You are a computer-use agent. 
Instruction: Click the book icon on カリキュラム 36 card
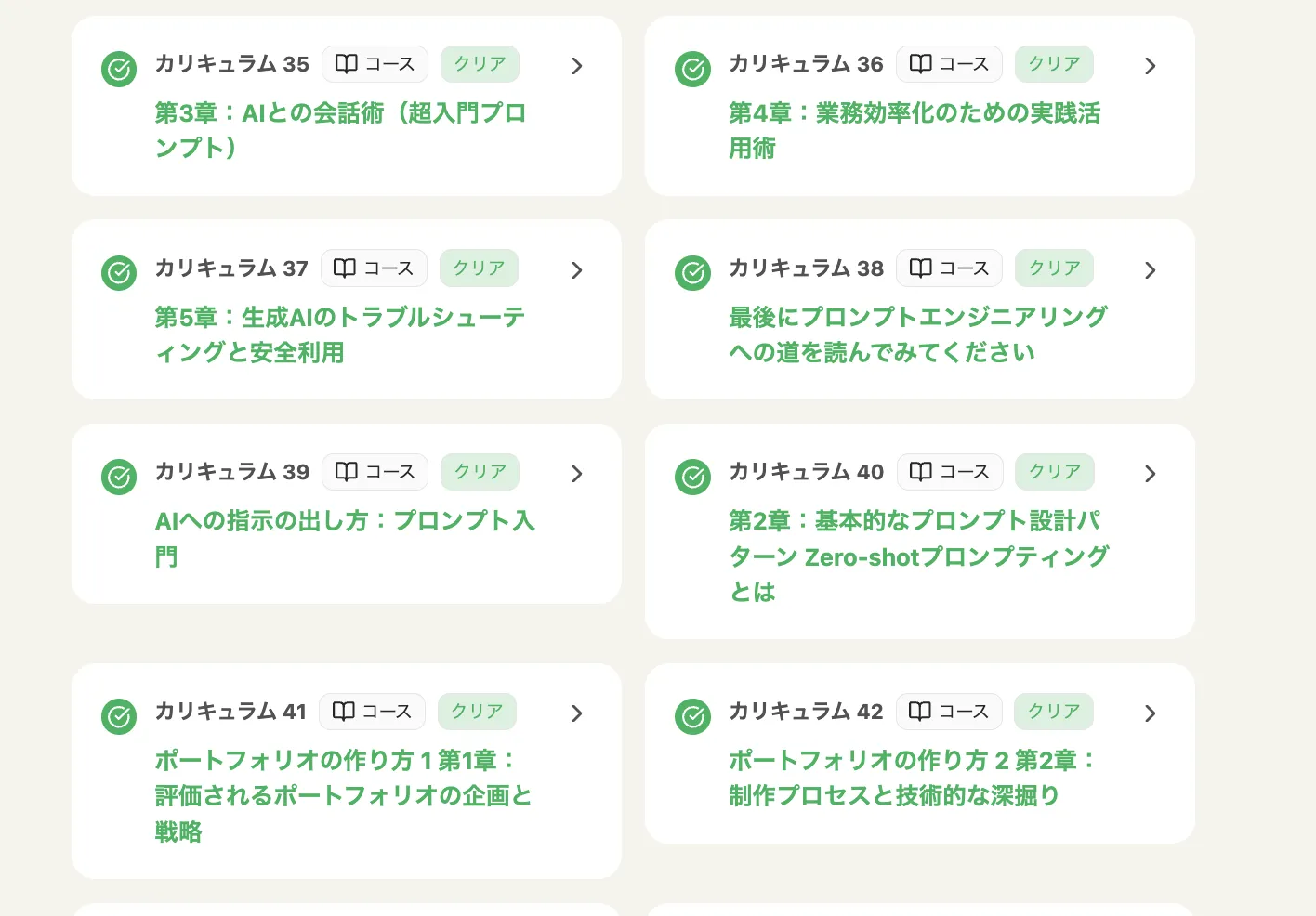[920, 64]
